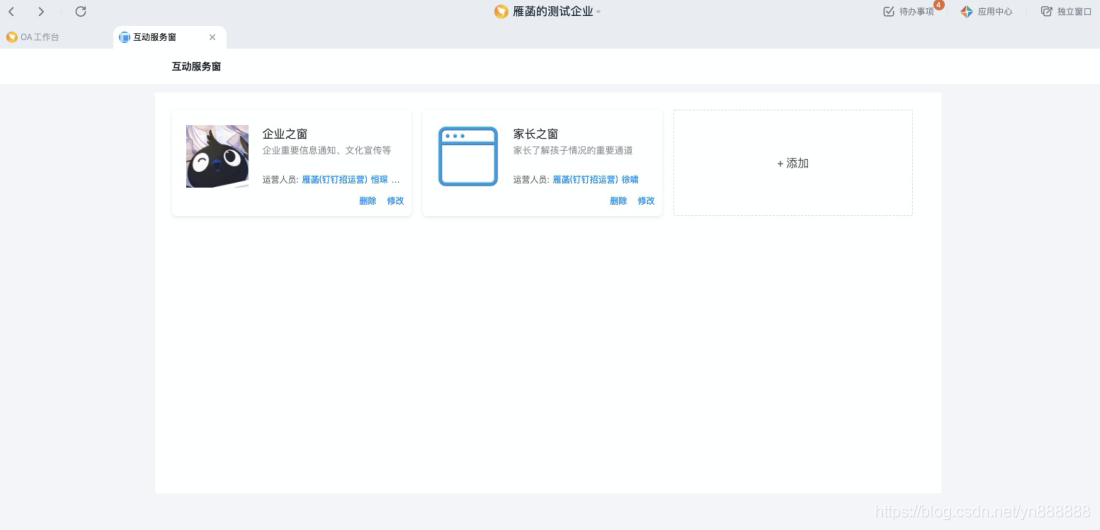Click description 企业重要信息通知、文化宣传等
The image size is (1100, 530).
coord(327,150)
